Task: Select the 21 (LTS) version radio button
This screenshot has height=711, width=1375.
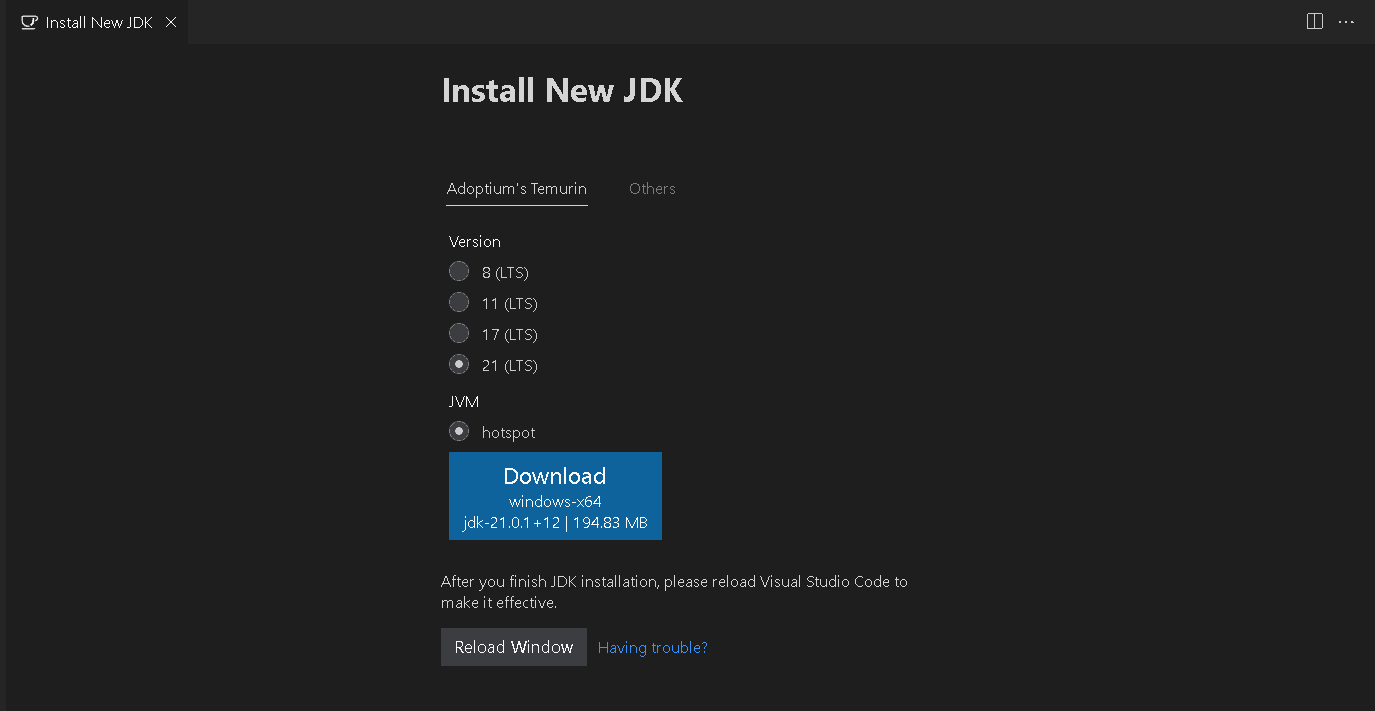Action: [x=459, y=365]
